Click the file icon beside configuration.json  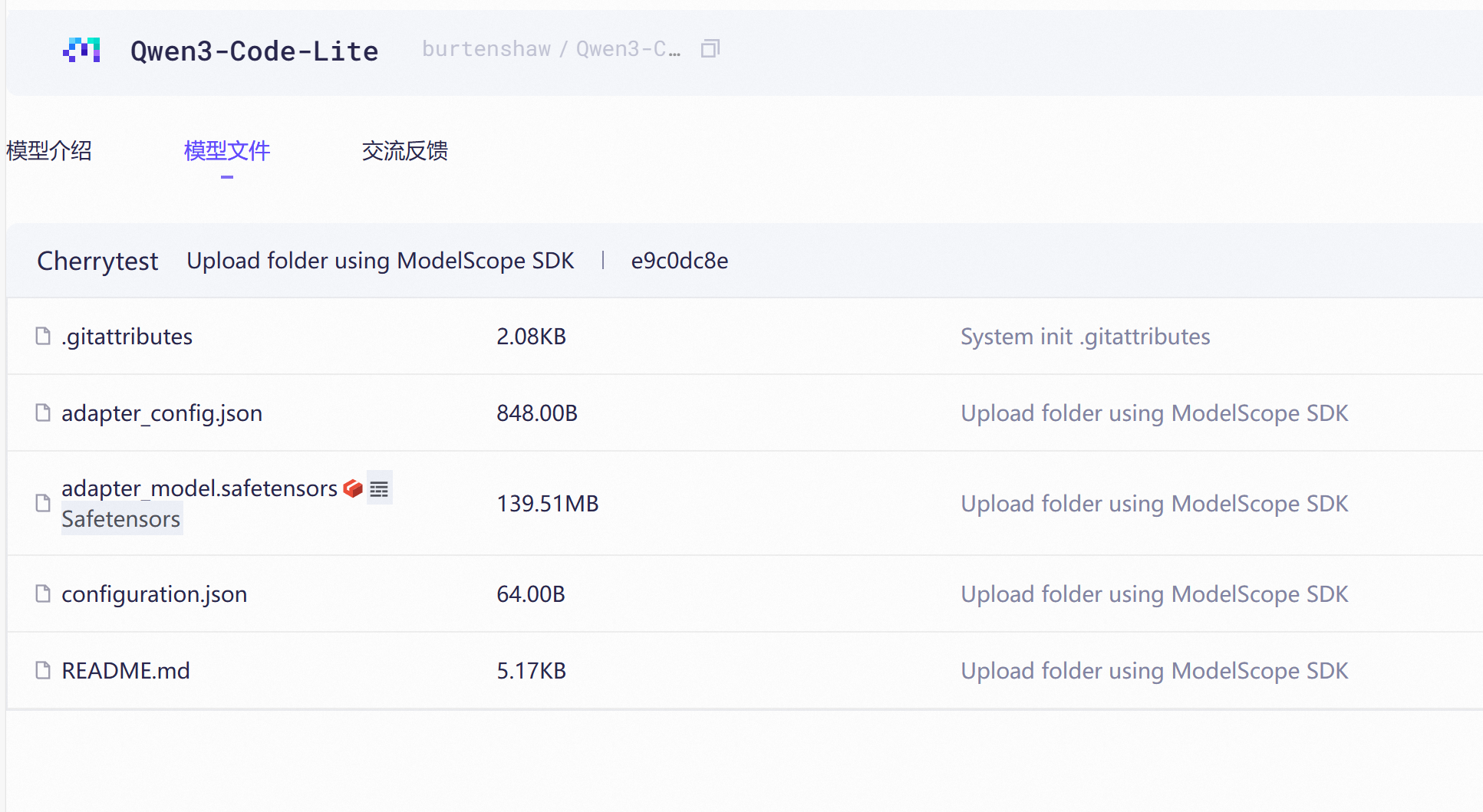click(x=43, y=593)
